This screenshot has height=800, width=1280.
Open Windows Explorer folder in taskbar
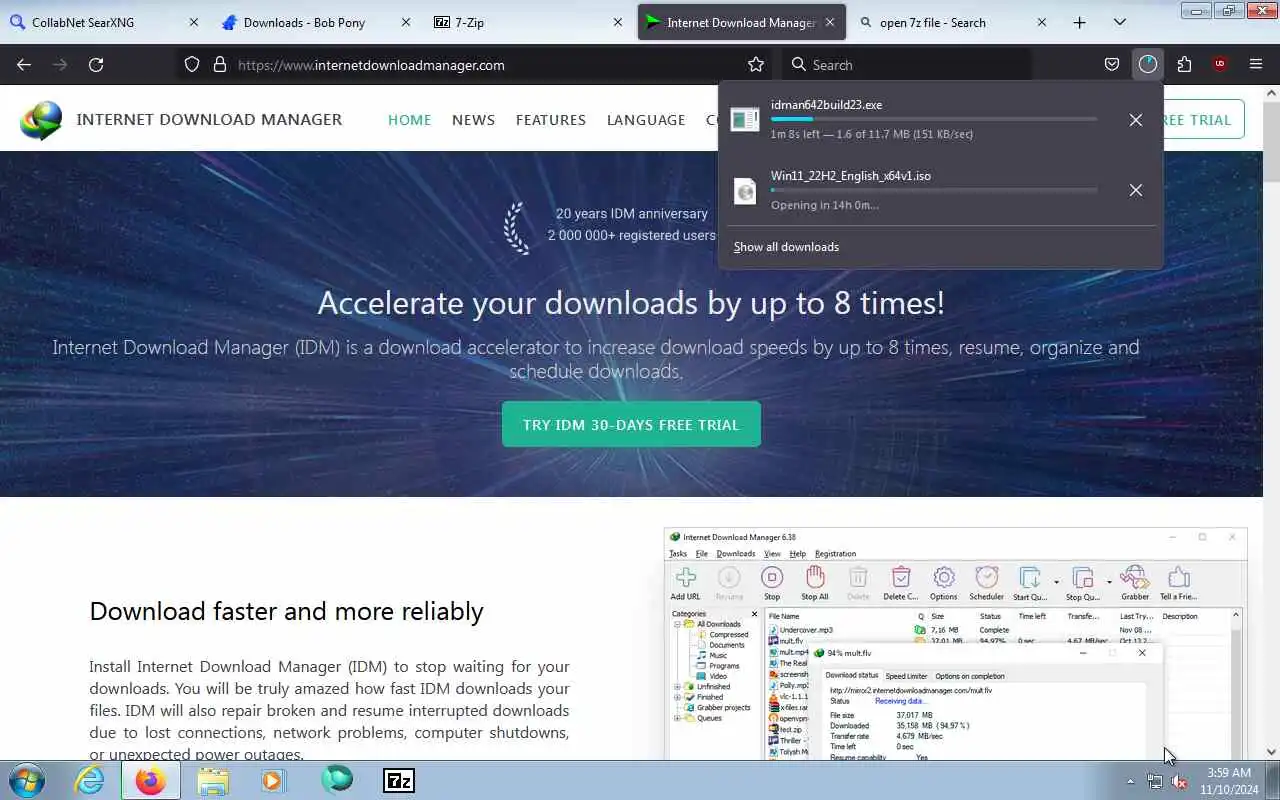(x=213, y=780)
